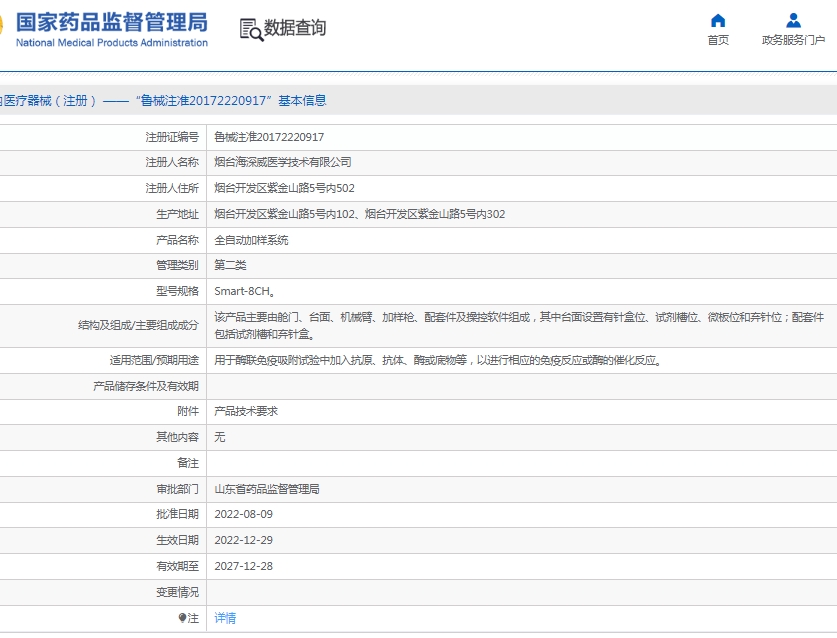
Task: Select registration number value 鲁械注准20172220917
Action: tap(269, 137)
